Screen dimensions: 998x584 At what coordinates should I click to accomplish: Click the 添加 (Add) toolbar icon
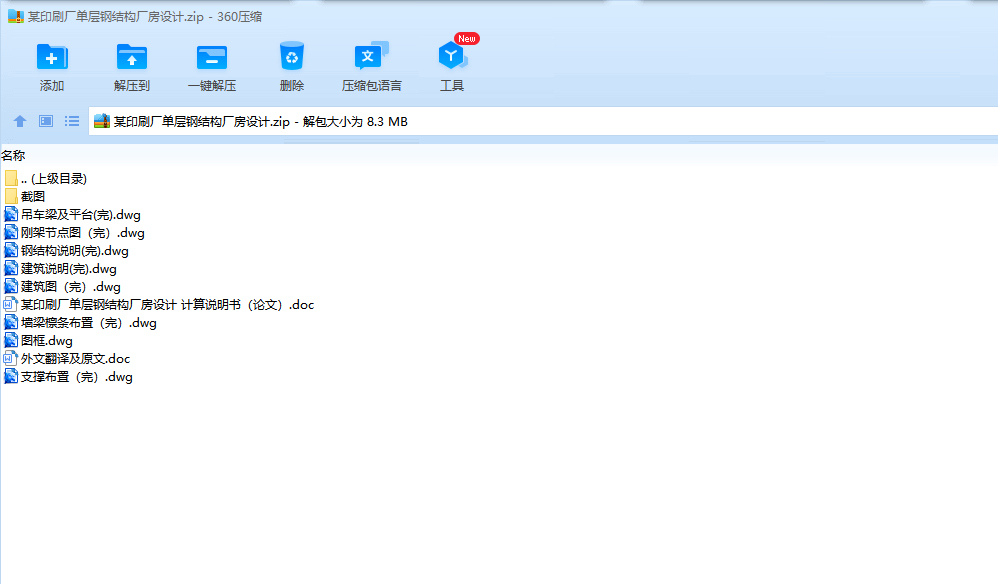click(52, 57)
